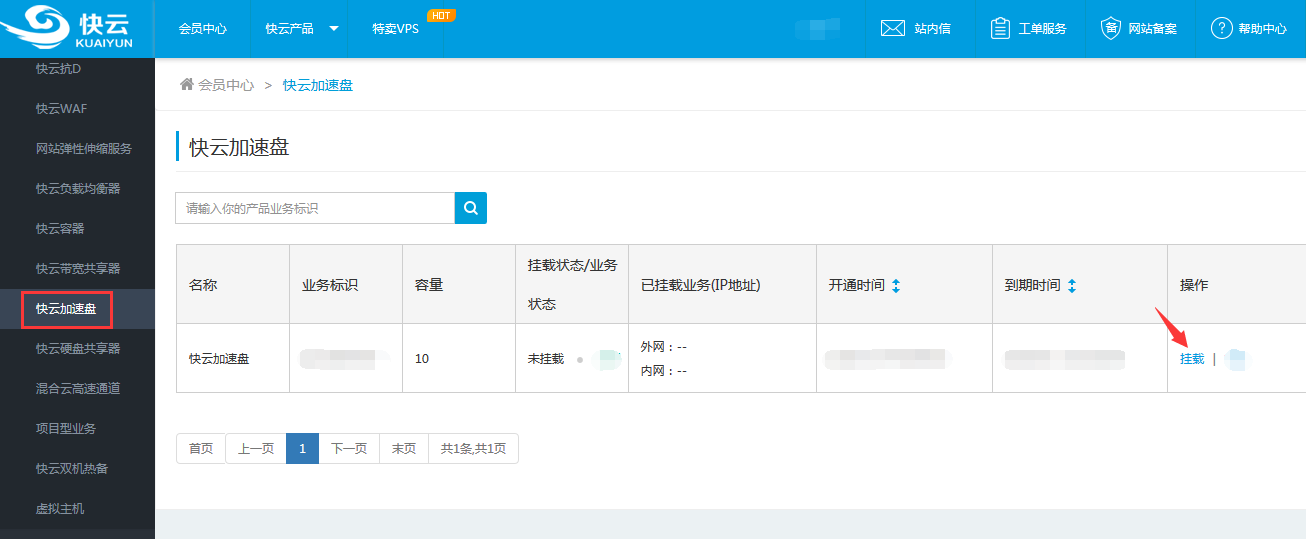Click the 挂载 mount link
1306x539 pixels.
[x=1192, y=358]
